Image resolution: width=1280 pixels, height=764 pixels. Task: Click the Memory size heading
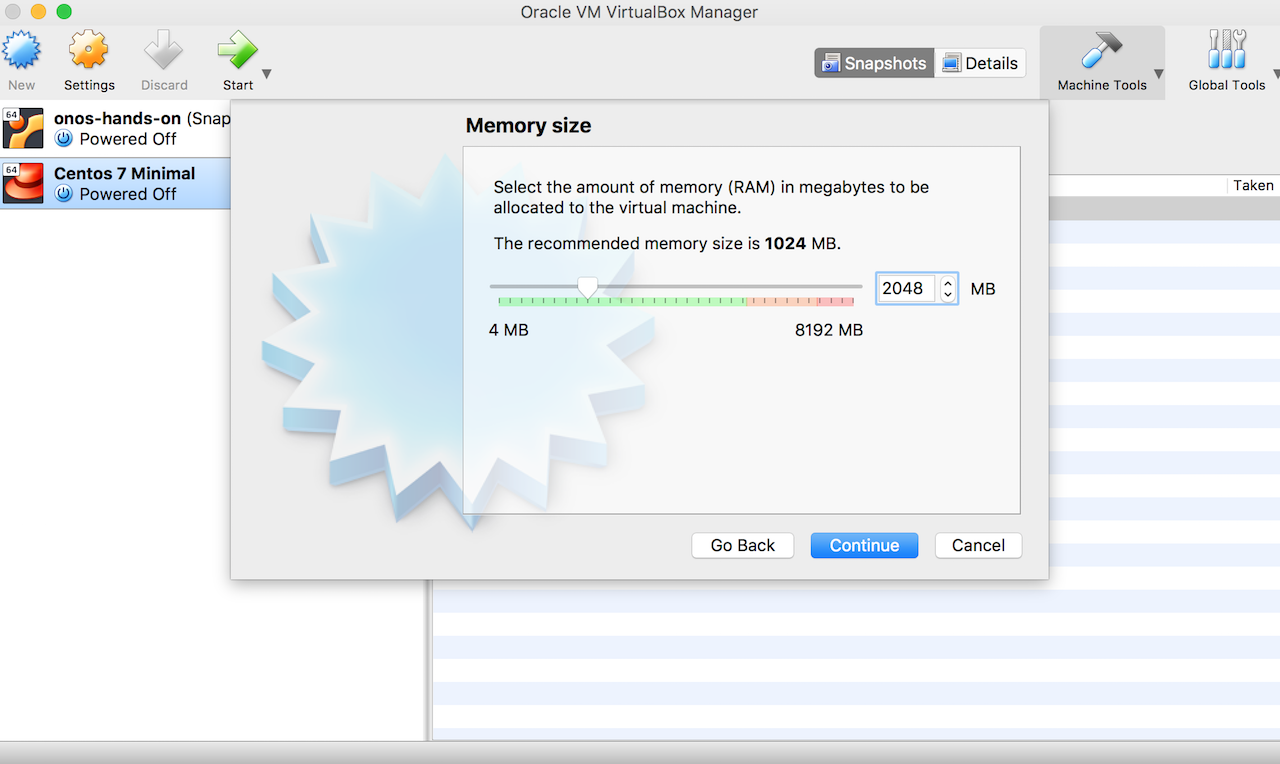[528, 126]
